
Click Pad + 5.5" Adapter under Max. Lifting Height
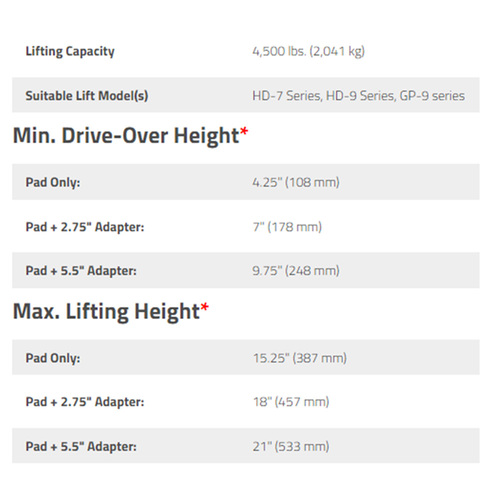(x=81, y=446)
